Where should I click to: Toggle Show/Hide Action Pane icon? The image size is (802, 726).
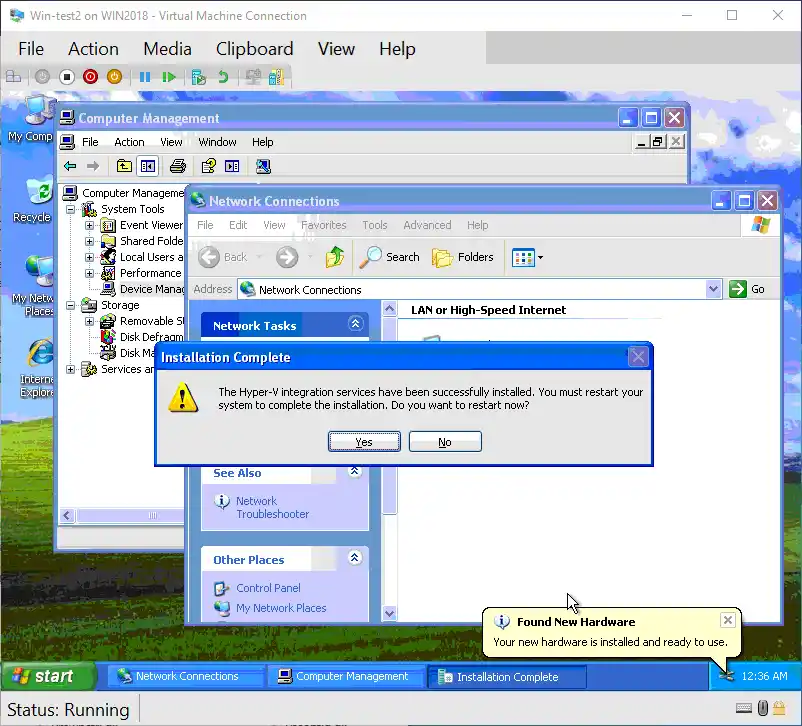point(232,166)
